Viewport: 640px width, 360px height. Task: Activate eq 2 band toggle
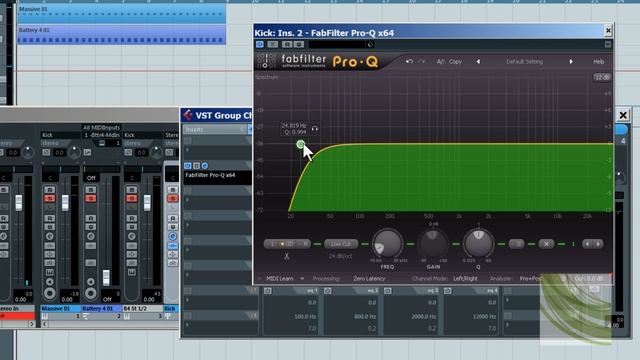328,291
